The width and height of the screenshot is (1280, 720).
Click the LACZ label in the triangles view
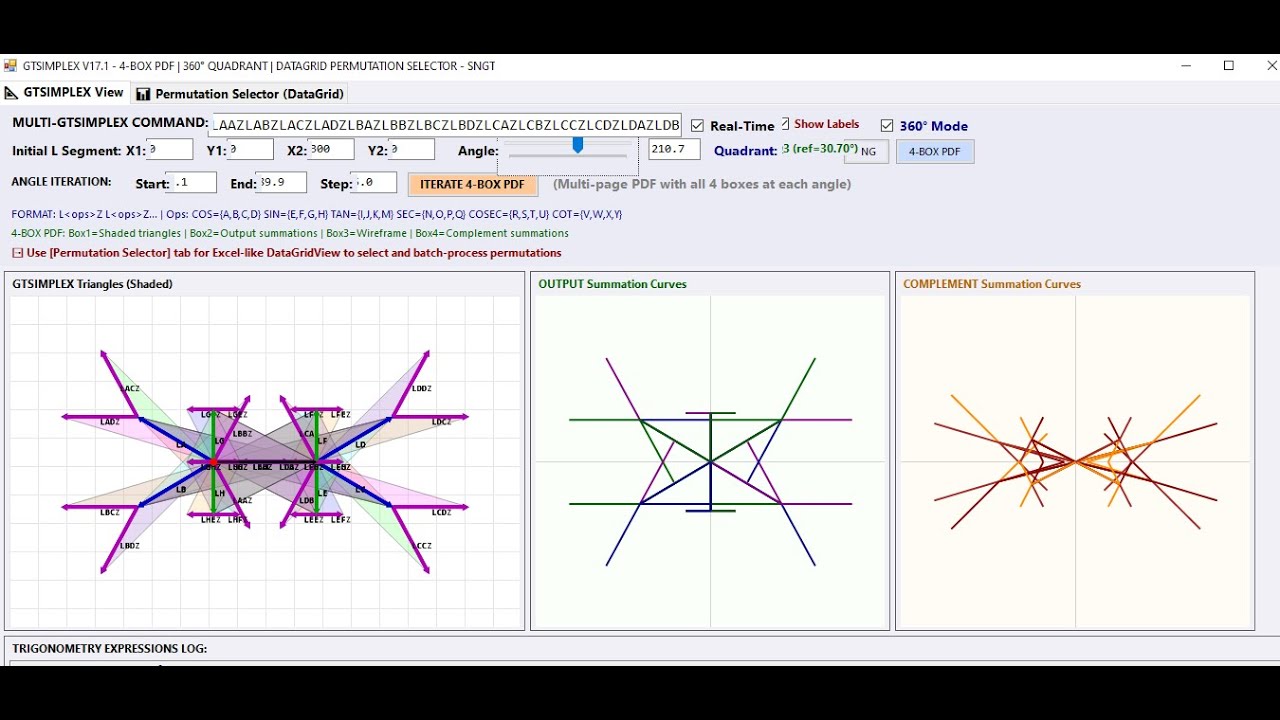(x=130, y=389)
